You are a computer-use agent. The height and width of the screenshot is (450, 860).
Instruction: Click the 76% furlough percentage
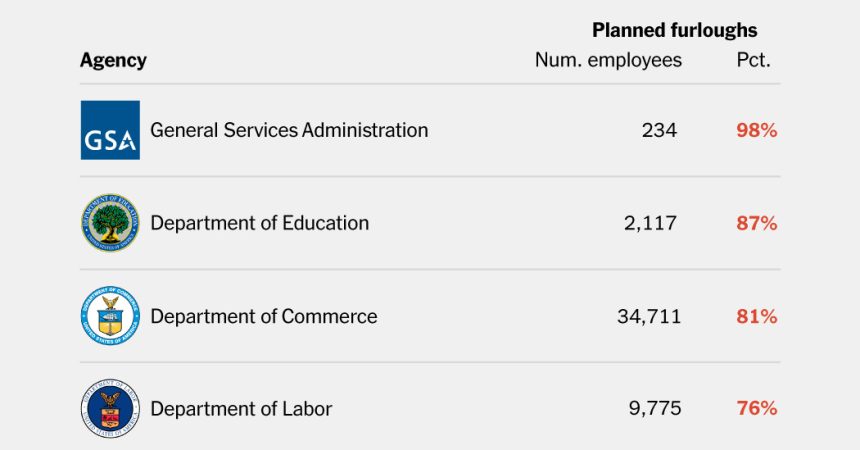[756, 408]
